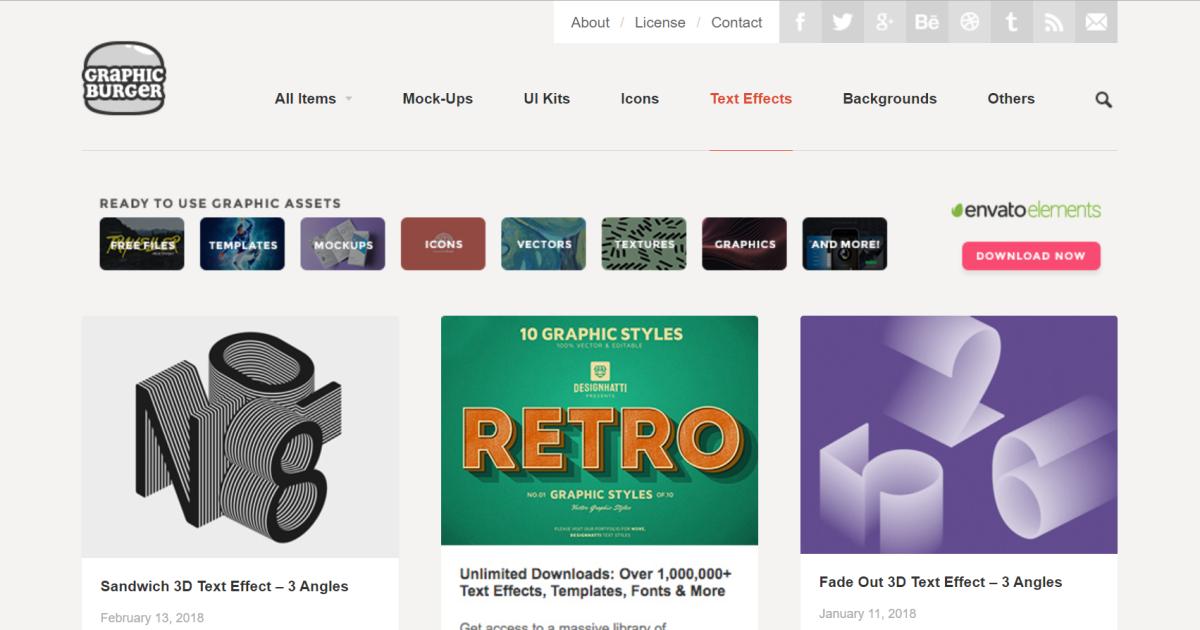The image size is (1200, 630).
Task: Open the Behance social icon
Action: (x=927, y=22)
